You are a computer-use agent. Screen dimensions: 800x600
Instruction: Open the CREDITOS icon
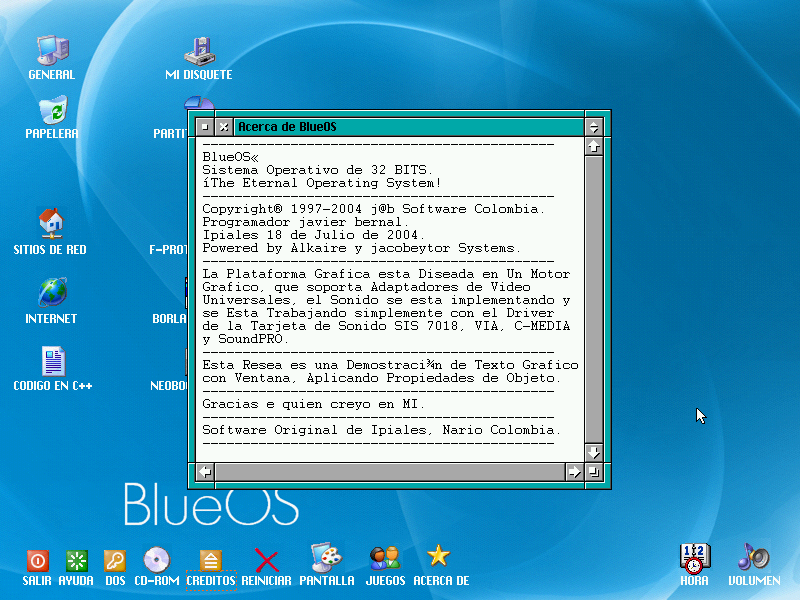(x=211, y=561)
